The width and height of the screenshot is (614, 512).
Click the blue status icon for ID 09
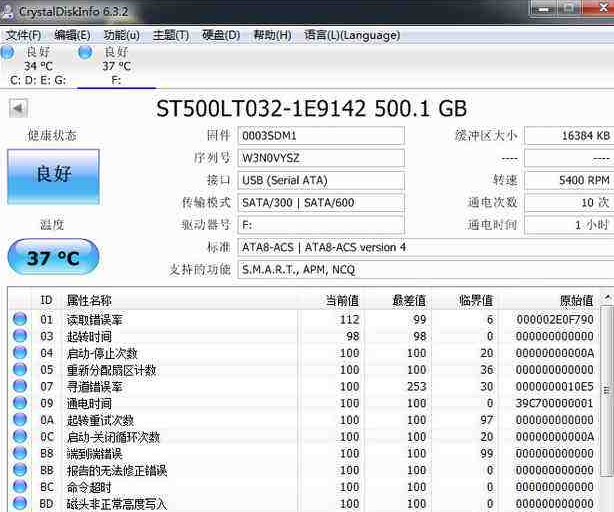point(20,403)
